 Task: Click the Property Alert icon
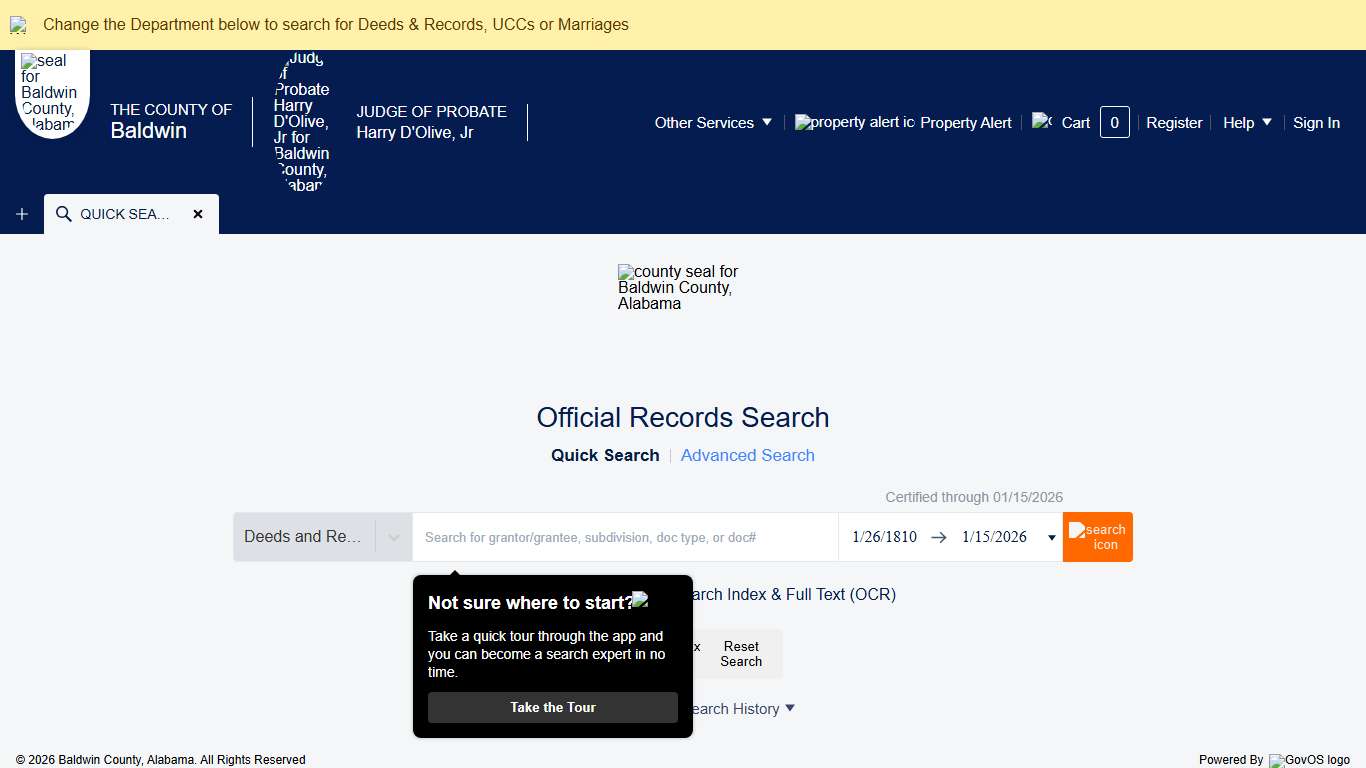coord(853,122)
